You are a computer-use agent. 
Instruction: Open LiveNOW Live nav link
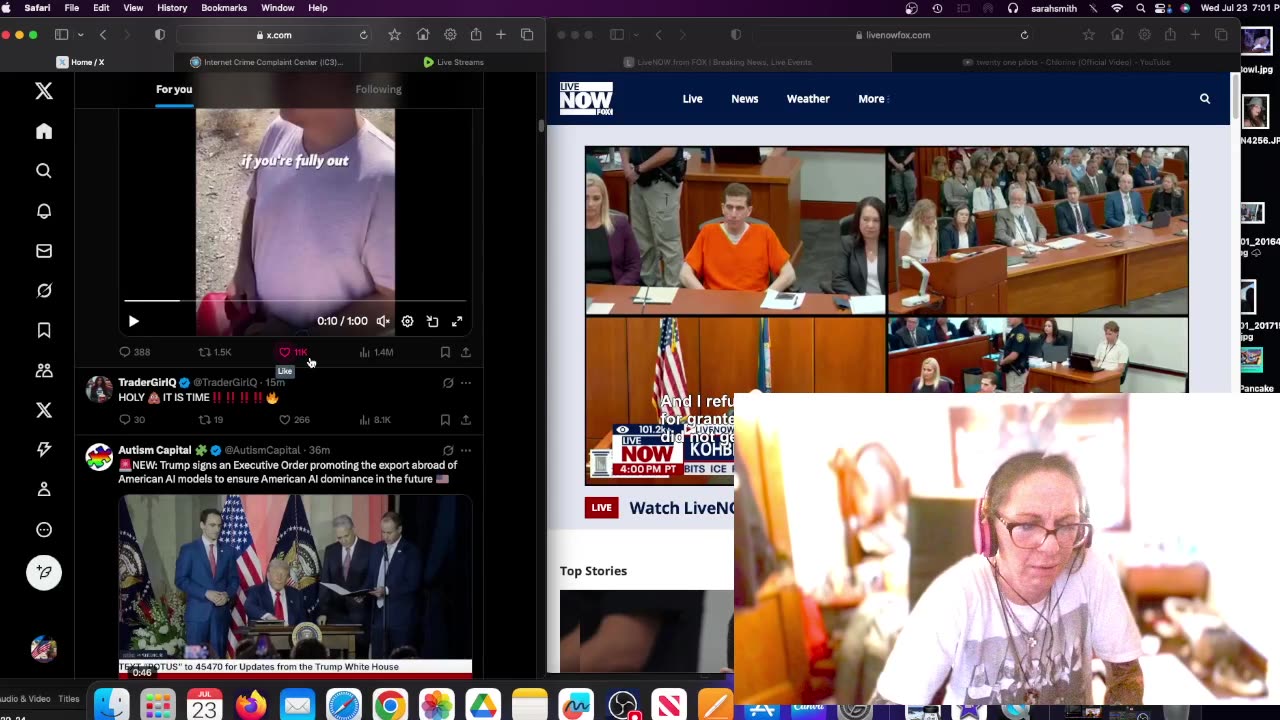(x=692, y=99)
